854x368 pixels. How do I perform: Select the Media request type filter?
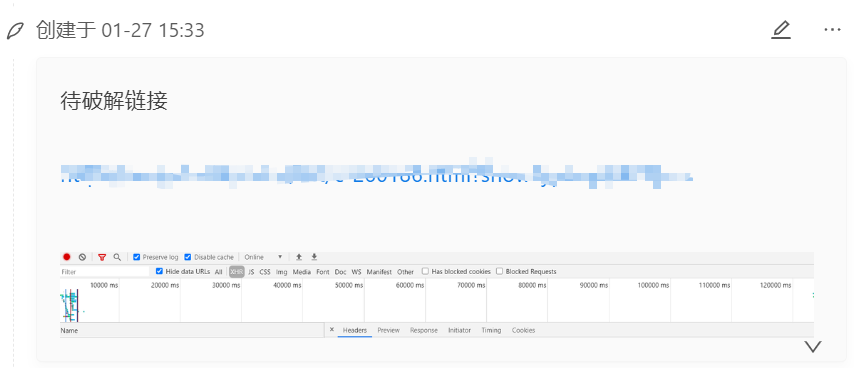[x=302, y=272]
